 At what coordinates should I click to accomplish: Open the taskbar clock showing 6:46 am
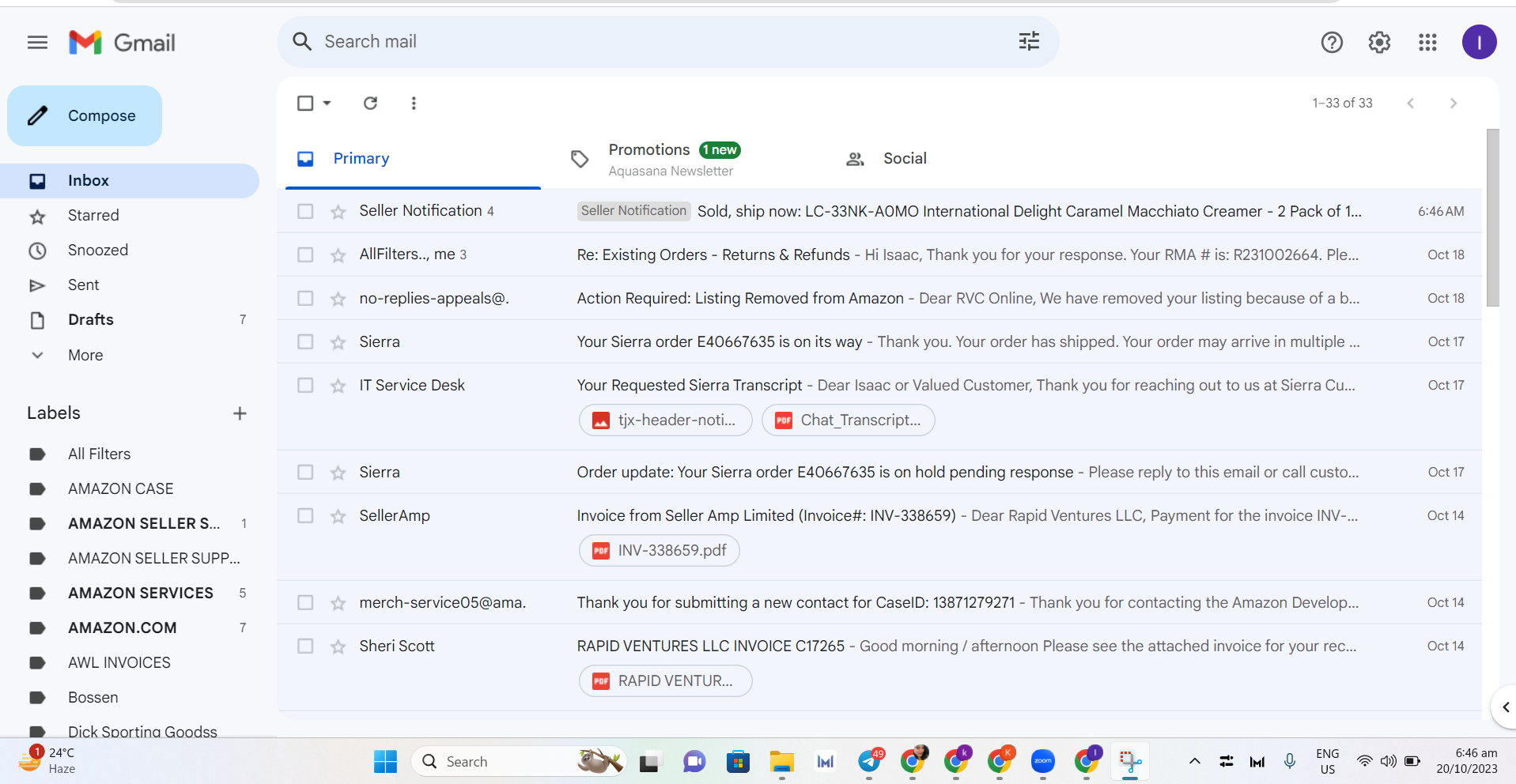click(x=1467, y=760)
